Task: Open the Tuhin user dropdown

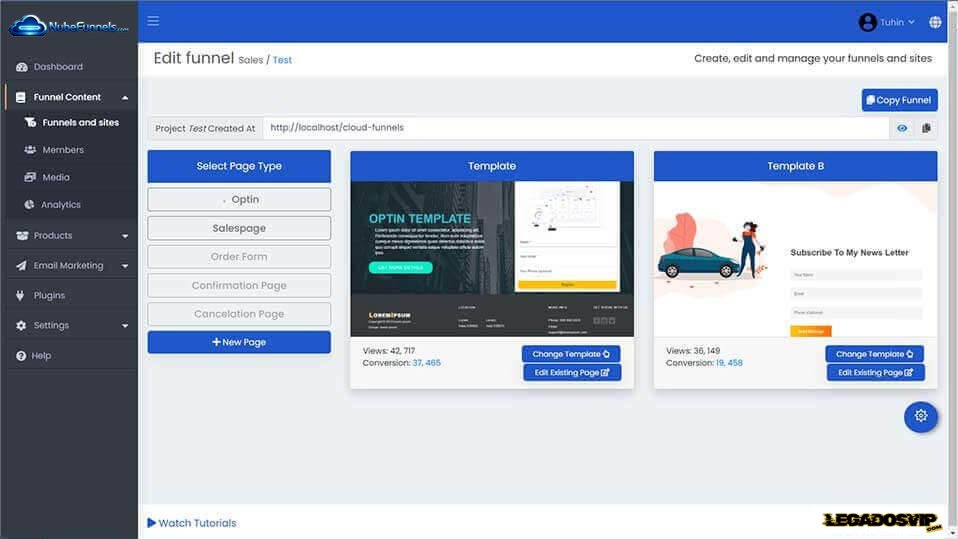Action: point(887,22)
